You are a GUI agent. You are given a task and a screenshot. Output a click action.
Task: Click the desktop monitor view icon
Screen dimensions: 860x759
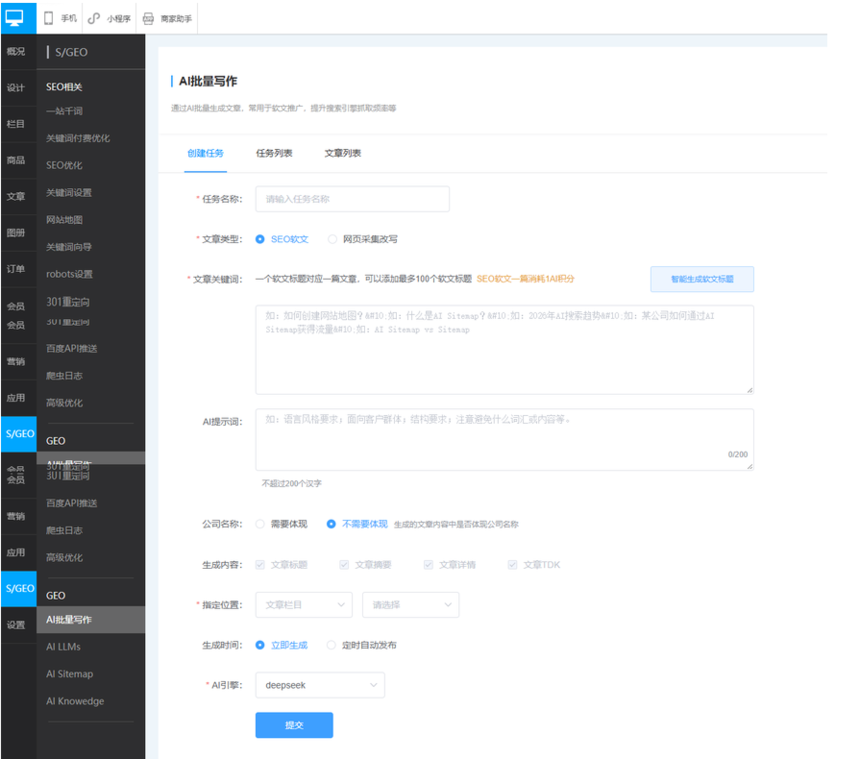pos(15,18)
